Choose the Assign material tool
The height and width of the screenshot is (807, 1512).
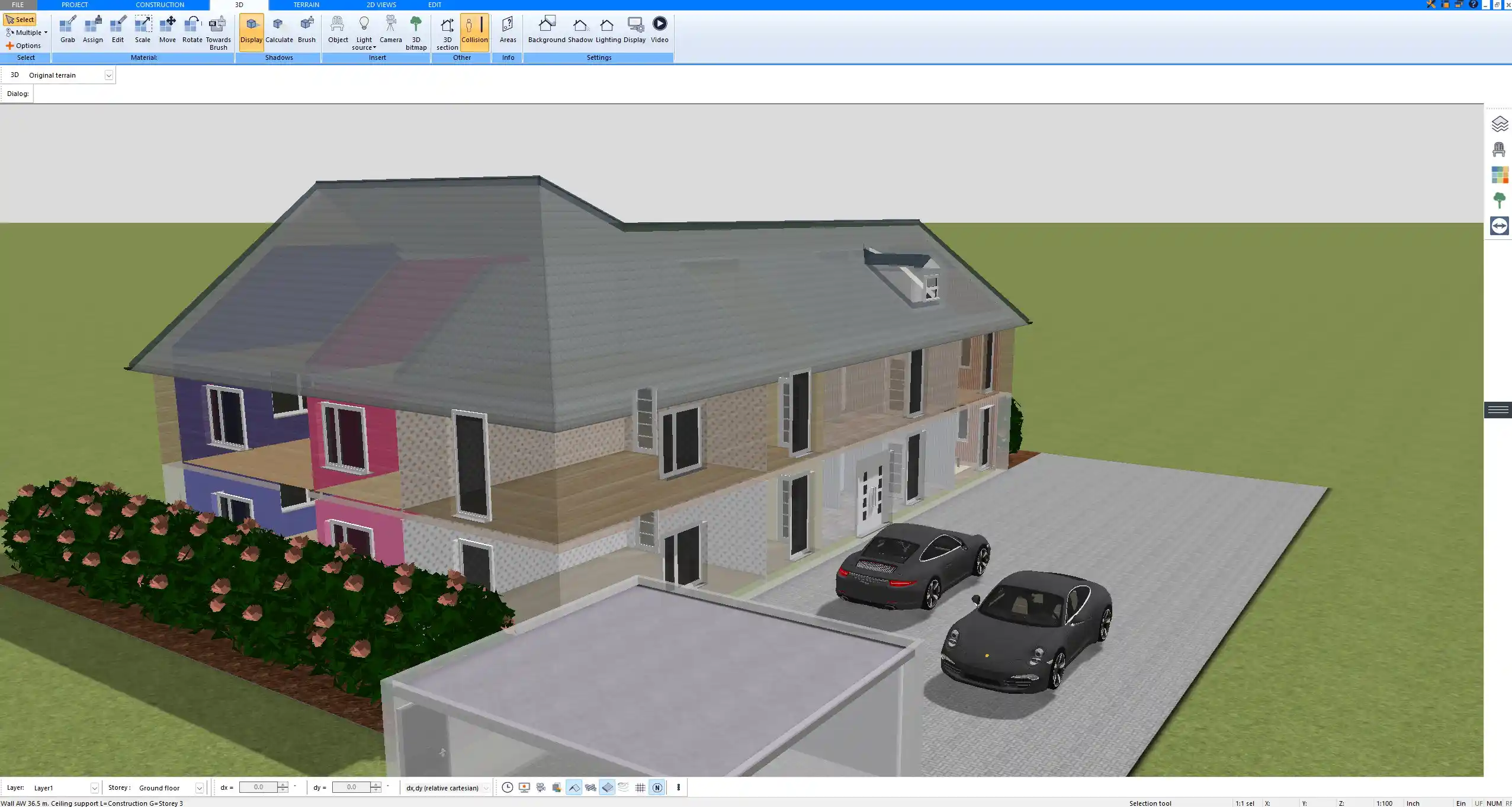click(x=92, y=30)
